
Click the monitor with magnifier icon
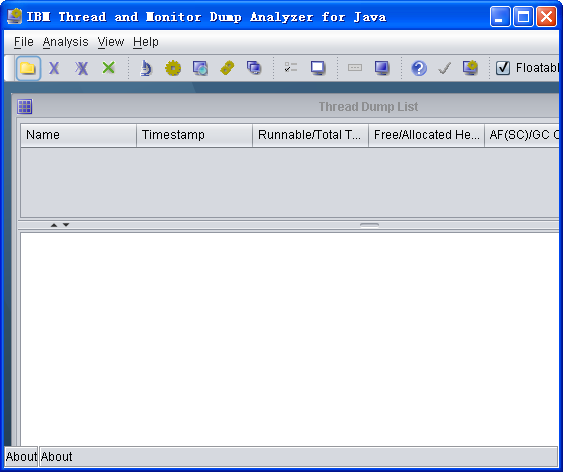coord(200,68)
